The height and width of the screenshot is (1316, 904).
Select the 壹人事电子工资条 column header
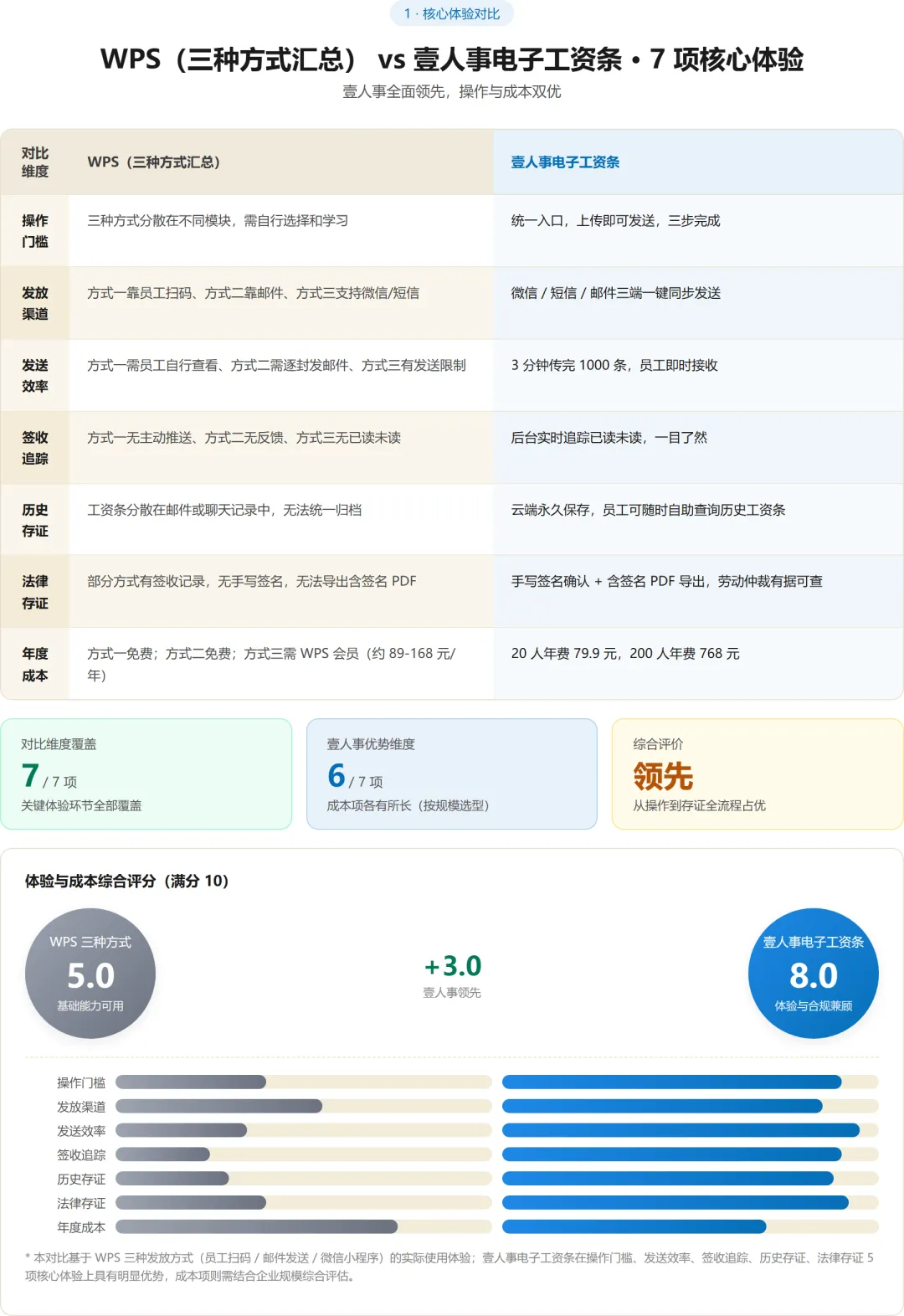pyautogui.click(x=565, y=162)
